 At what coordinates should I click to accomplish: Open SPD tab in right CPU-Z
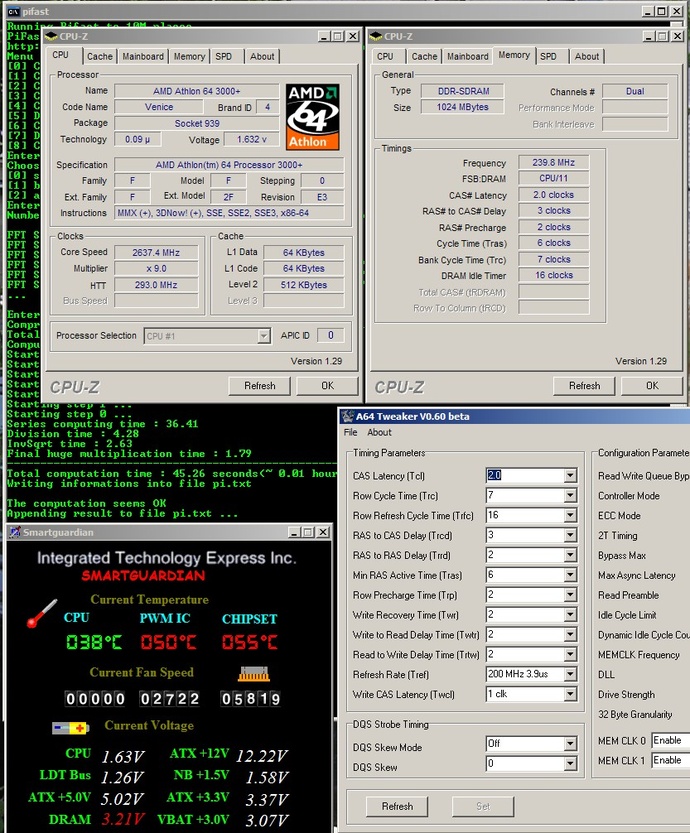(548, 56)
